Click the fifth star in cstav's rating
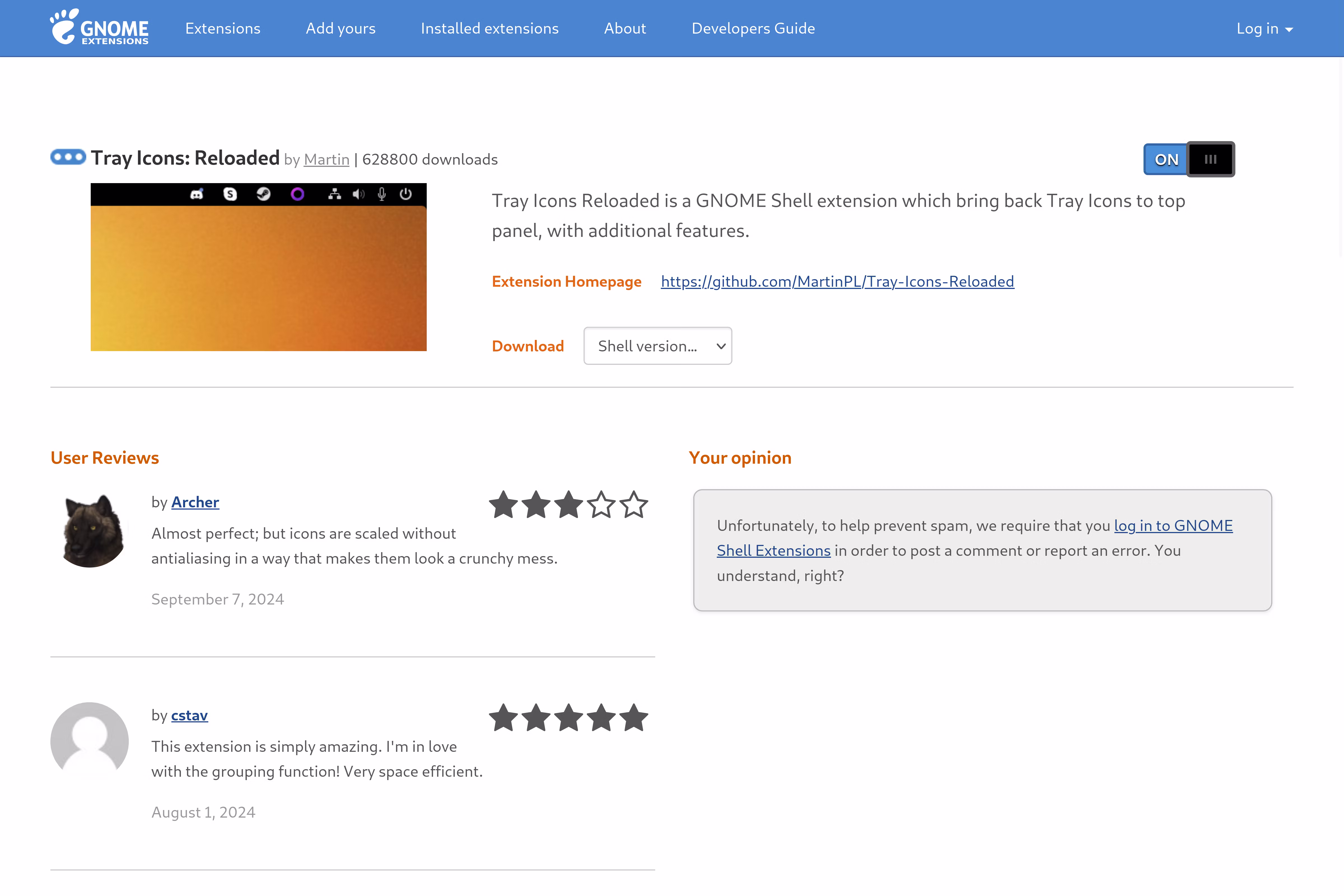Screen dimensions: 1344x896 click(634, 718)
